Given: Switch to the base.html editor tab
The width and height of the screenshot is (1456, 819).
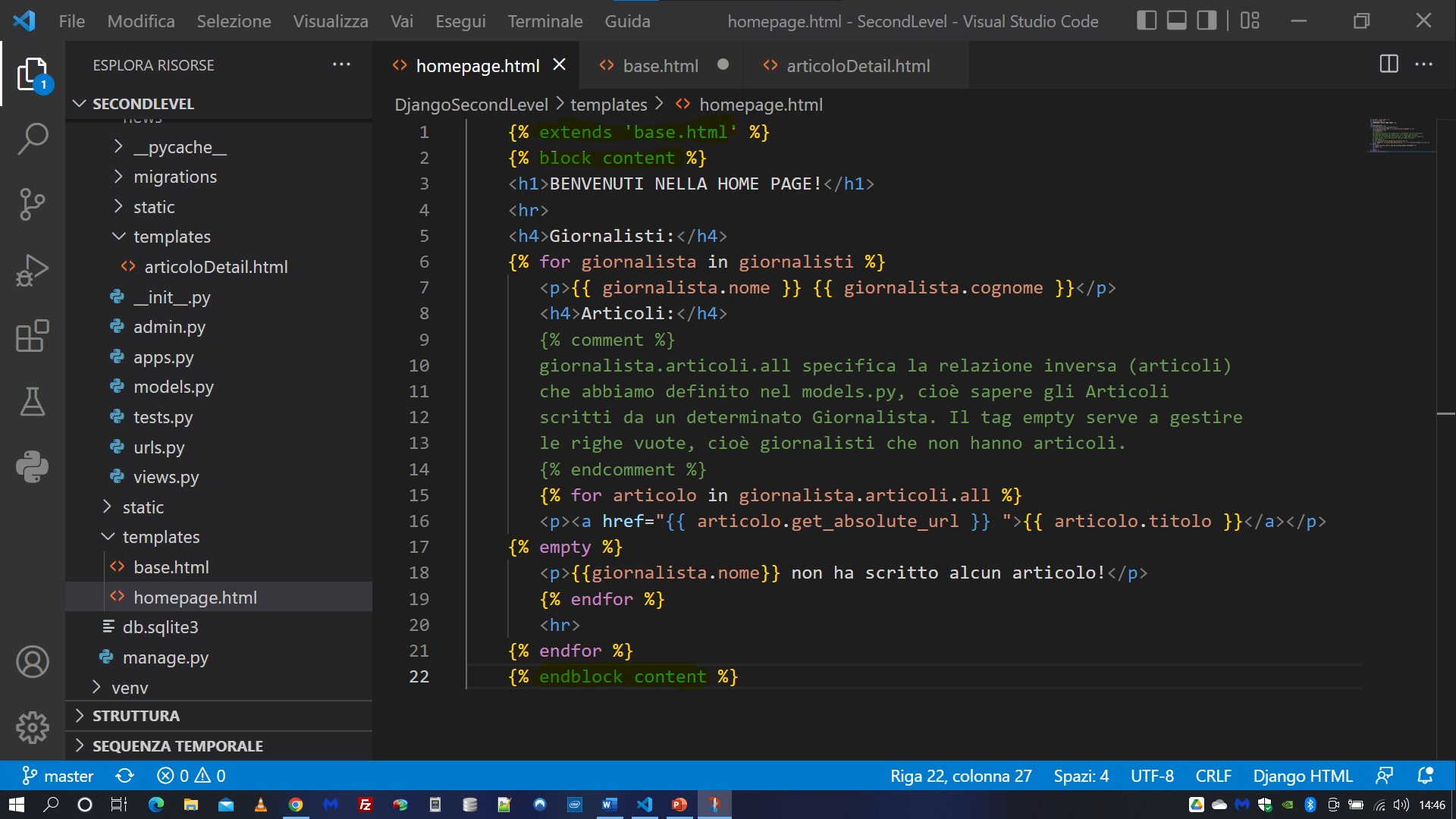Looking at the screenshot, I should 661,66.
